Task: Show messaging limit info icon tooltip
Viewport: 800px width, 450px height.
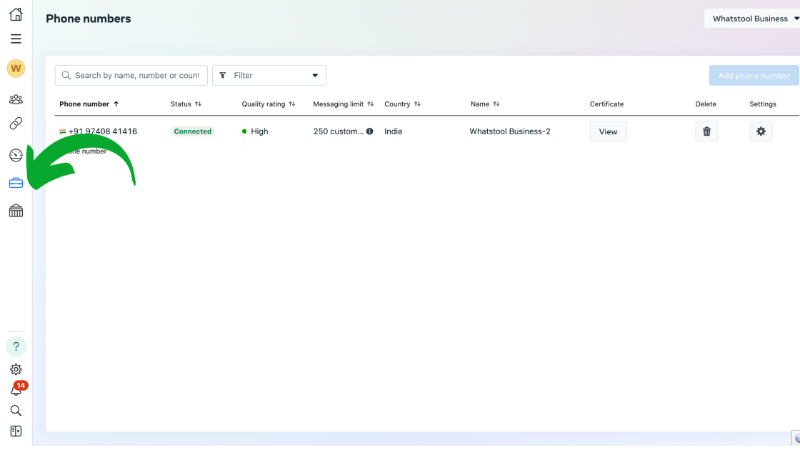Action: (x=369, y=131)
